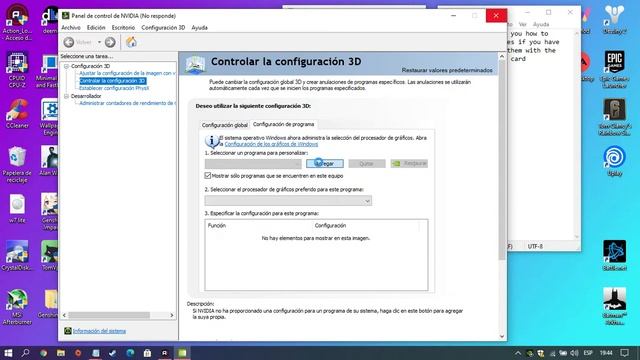The width and height of the screenshot is (640, 360).
Task: Open Battle.net desktop icon
Action: 614,256
